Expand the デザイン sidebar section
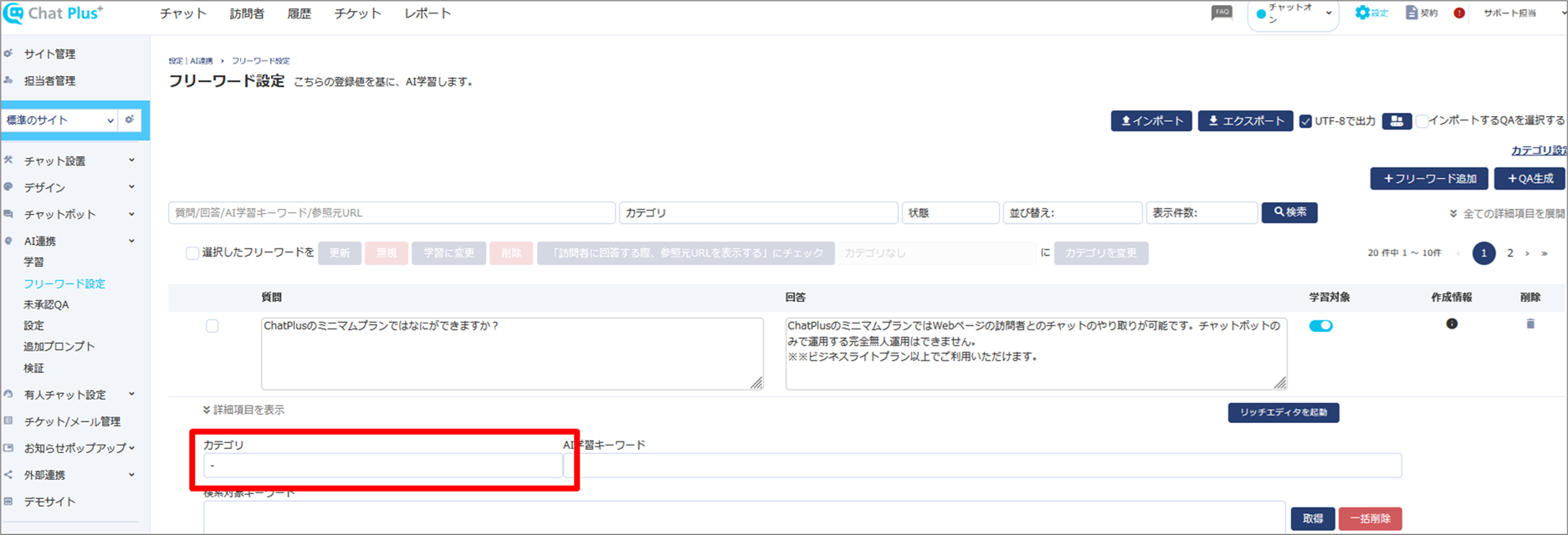Screen dimensions: 1568x535 coord(131,187)
